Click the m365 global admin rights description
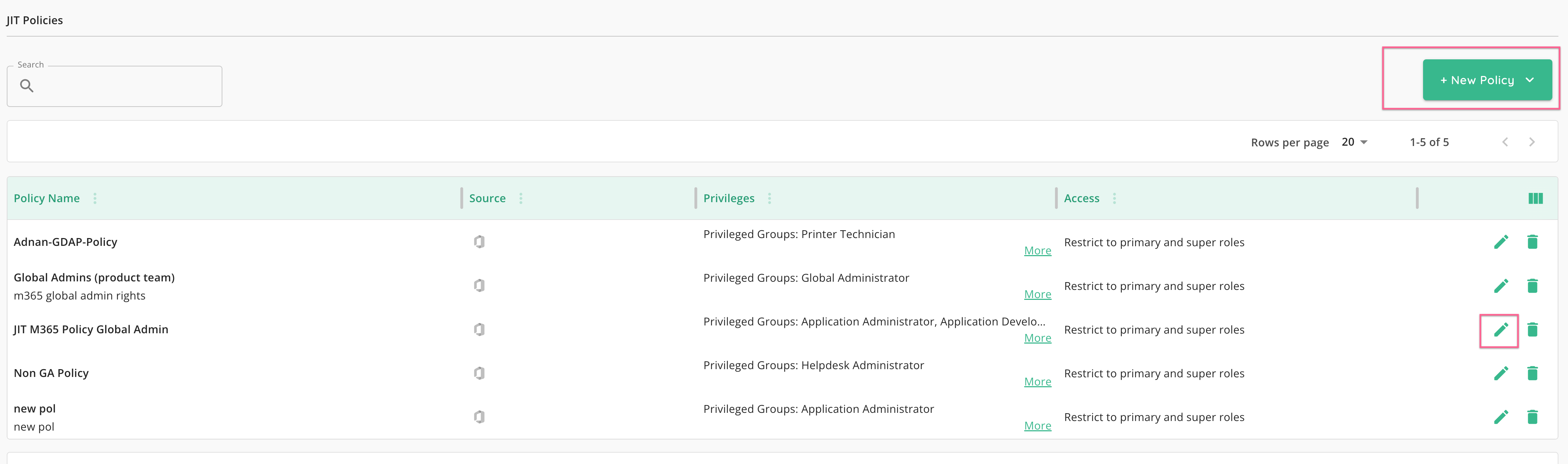This screenshot has width=1568, height=464. click(80, 296)
